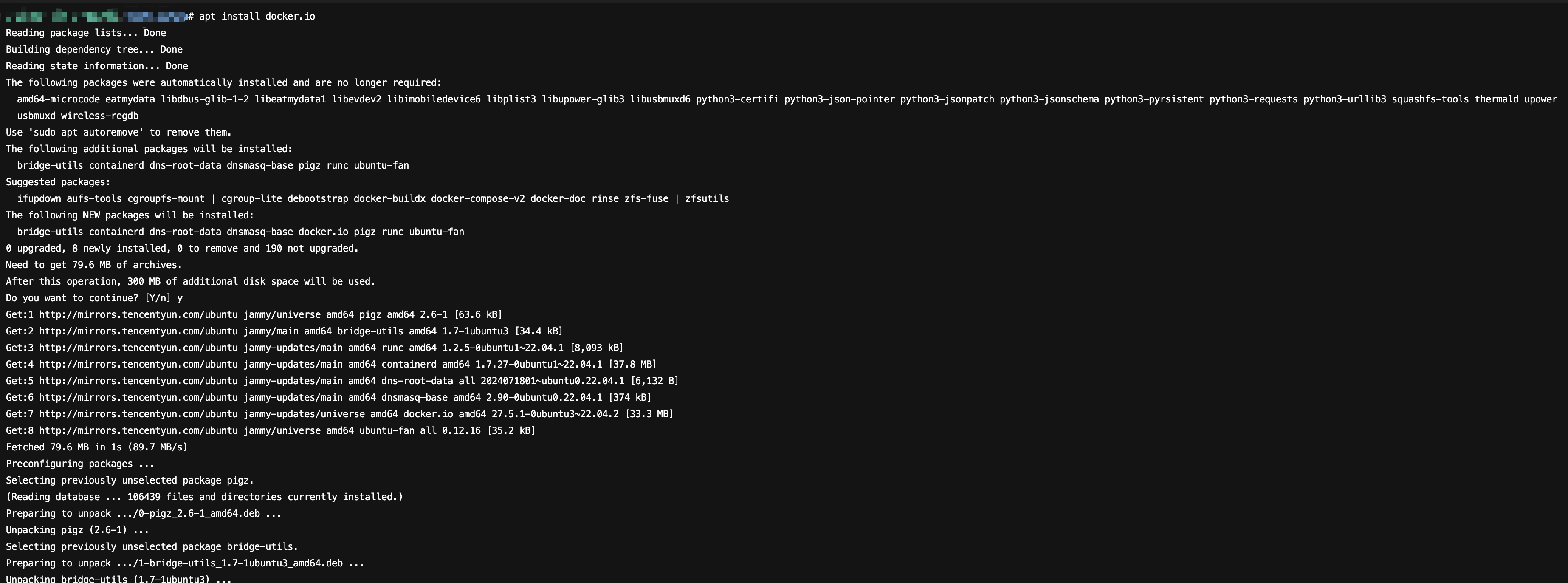
Task: Click the "Preconfiguring packages ..." line
Action: 80,464
